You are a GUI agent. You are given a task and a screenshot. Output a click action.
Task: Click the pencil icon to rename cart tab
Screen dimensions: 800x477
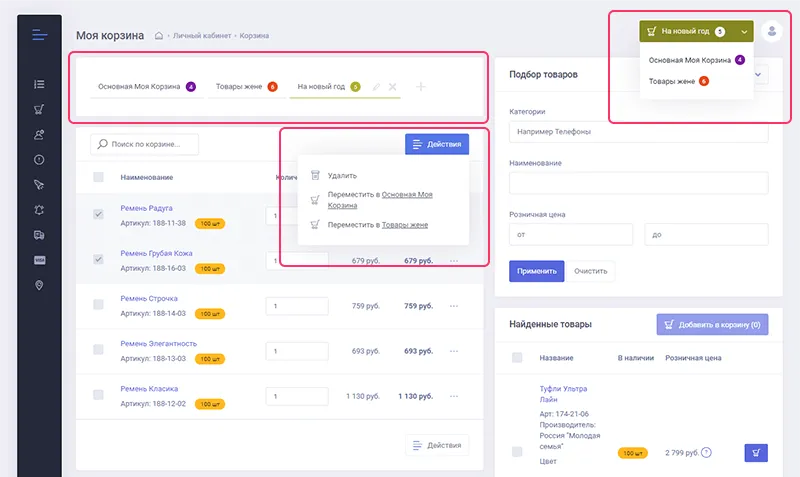coord(376,87)
